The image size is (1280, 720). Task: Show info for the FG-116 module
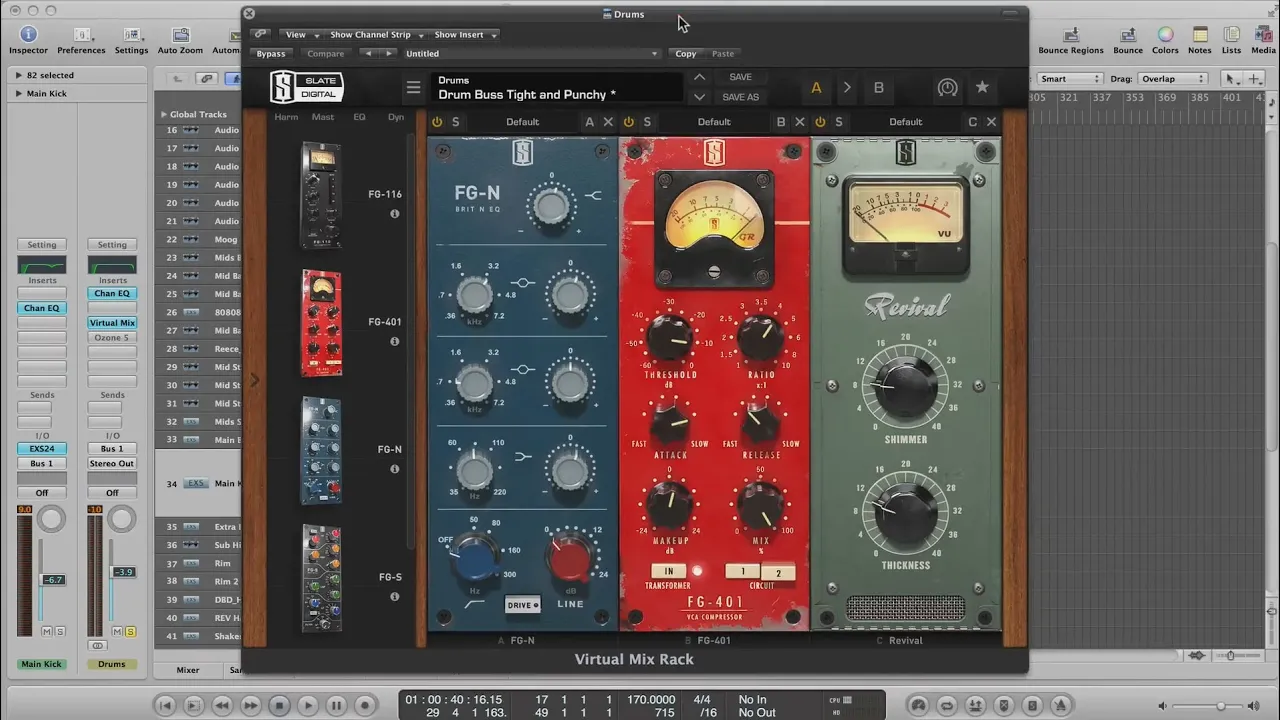[x=394, y=214]
